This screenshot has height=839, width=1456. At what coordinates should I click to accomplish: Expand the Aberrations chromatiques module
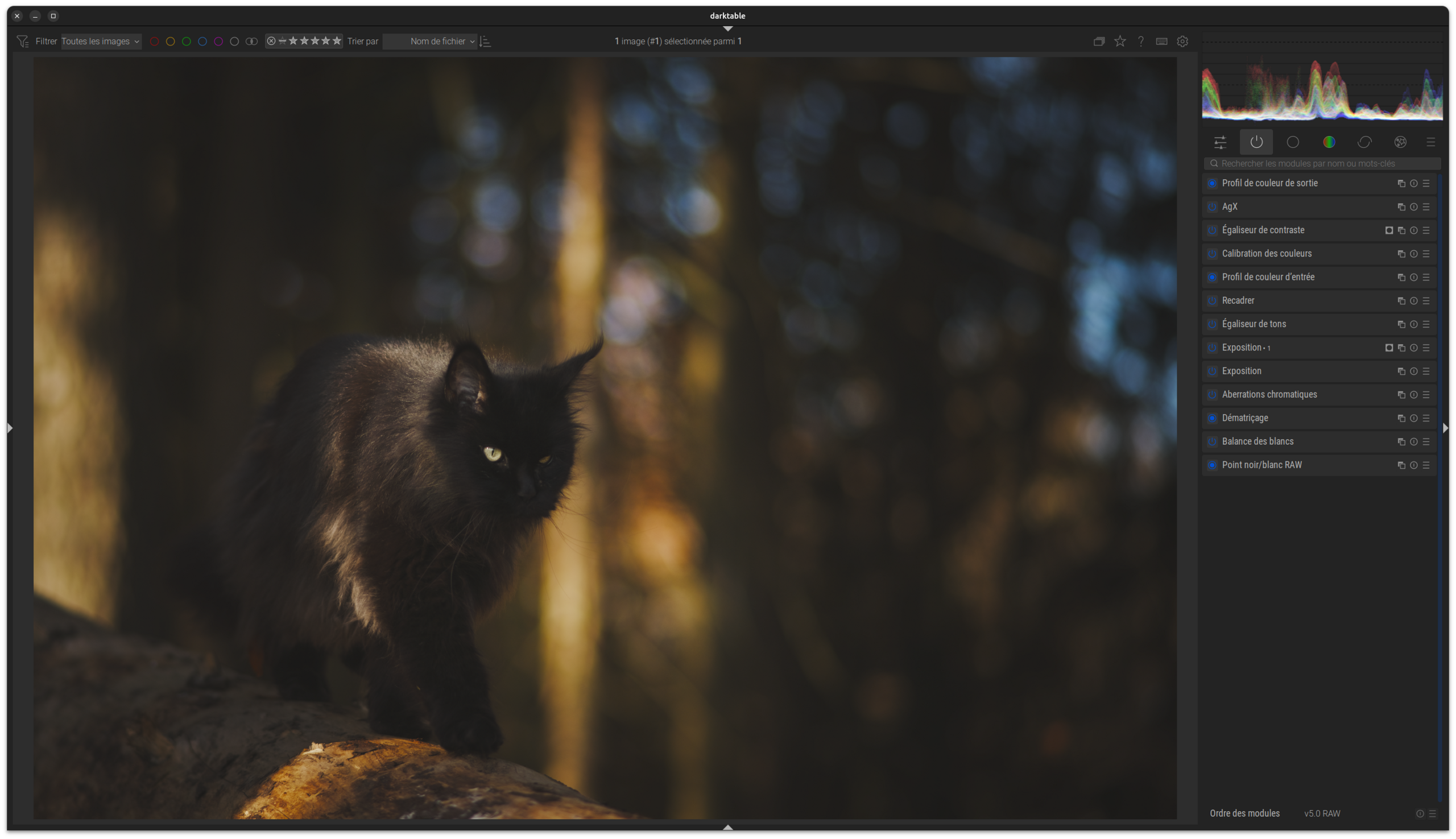point(1269,395)
